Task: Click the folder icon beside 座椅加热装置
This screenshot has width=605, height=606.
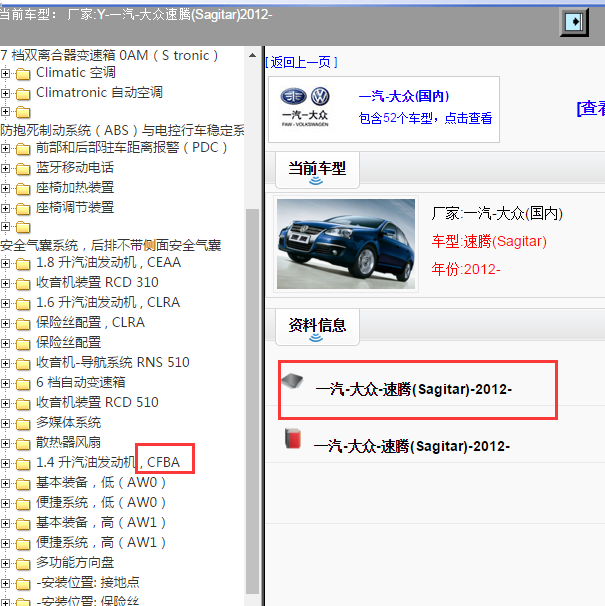Action: 23,189
